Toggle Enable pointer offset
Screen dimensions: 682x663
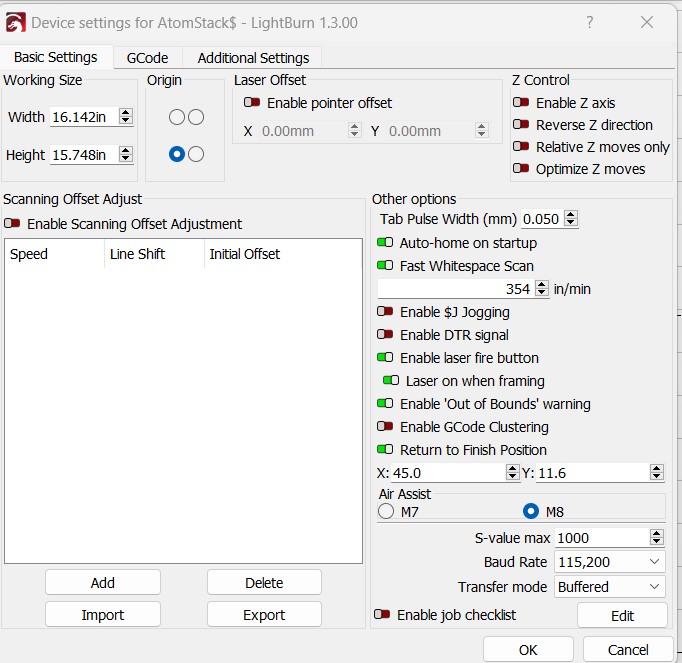[x=252, y=103]
